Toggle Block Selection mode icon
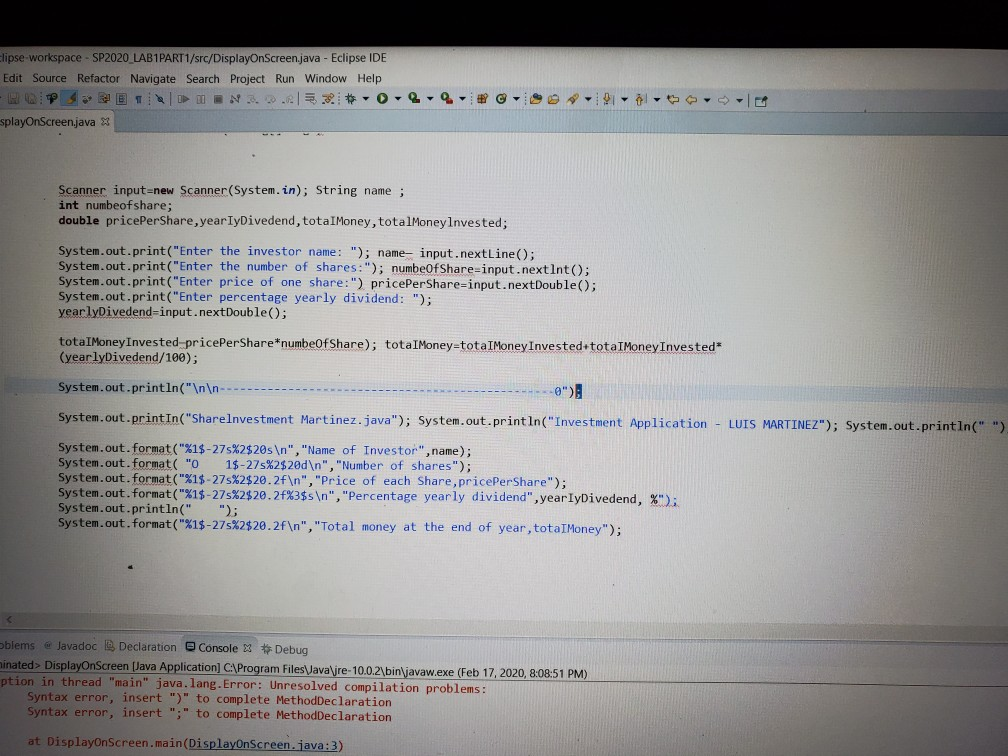This screenshot has height=756, width=1008. [x=122, y=99]
